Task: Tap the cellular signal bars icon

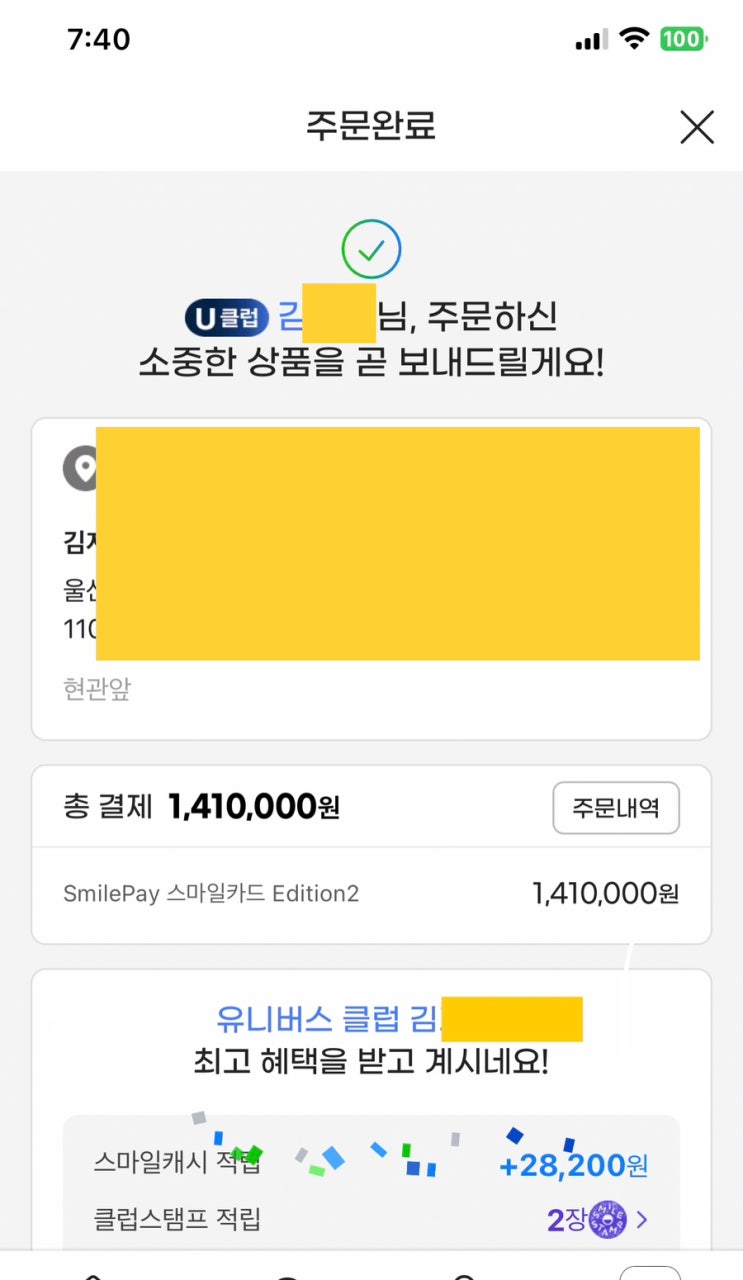Action: [x=591, y=40]
